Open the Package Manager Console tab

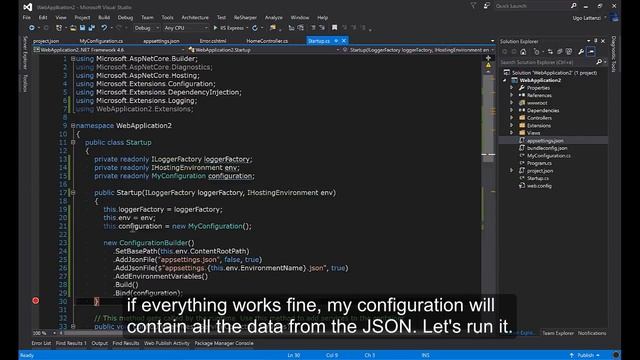(x=224, y=343)
